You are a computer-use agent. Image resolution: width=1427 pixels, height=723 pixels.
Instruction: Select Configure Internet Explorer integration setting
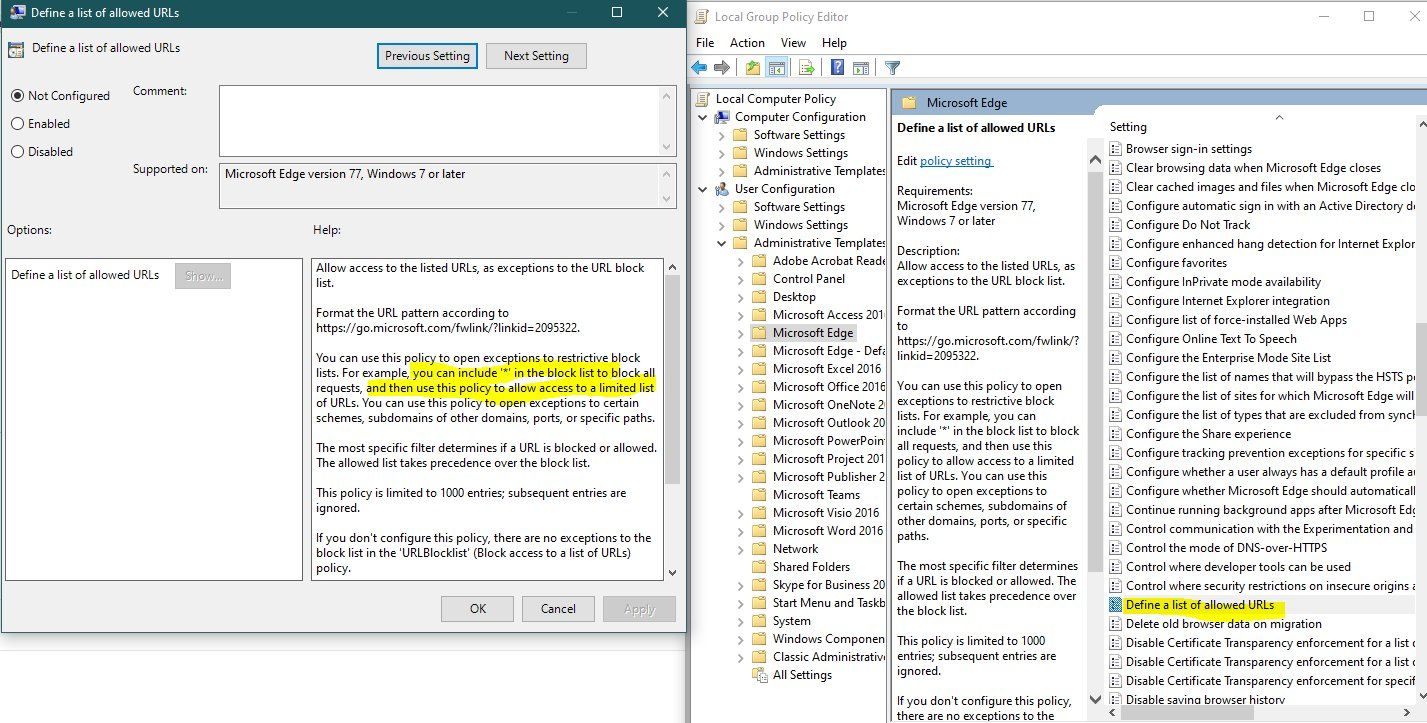pos(1228,301)
